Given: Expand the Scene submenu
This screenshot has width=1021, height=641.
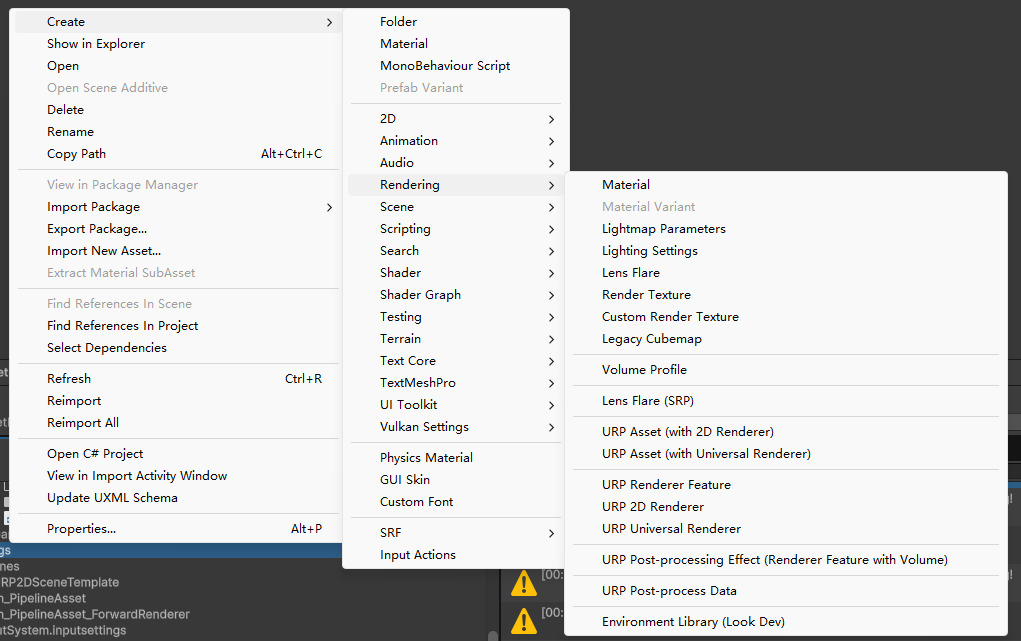Looking at the screenshot, I should [x=456, y=207].
